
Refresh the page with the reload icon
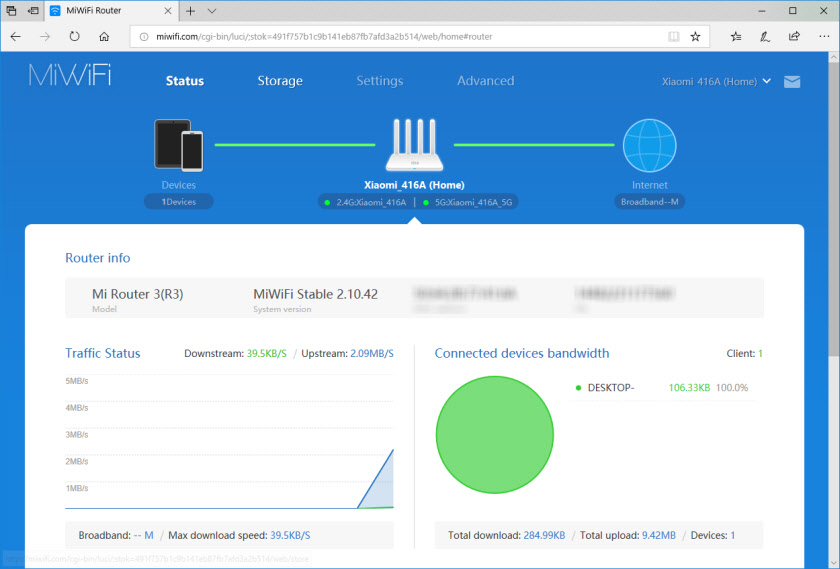[x=74, y=36]
